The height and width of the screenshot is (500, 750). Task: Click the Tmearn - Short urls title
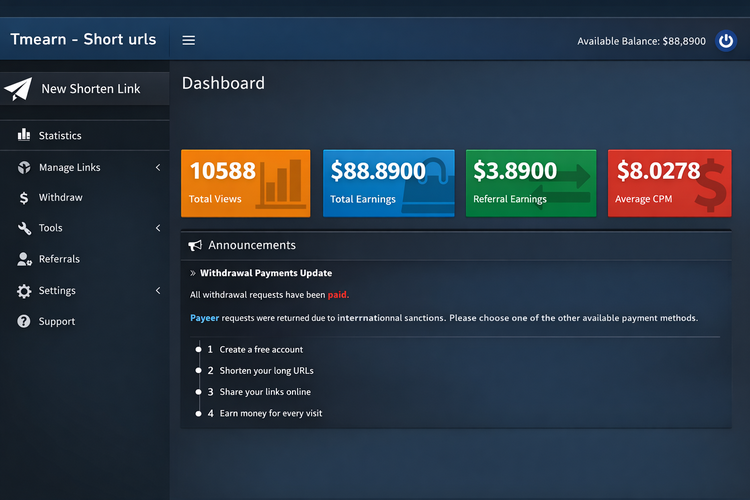click(83, 39)
